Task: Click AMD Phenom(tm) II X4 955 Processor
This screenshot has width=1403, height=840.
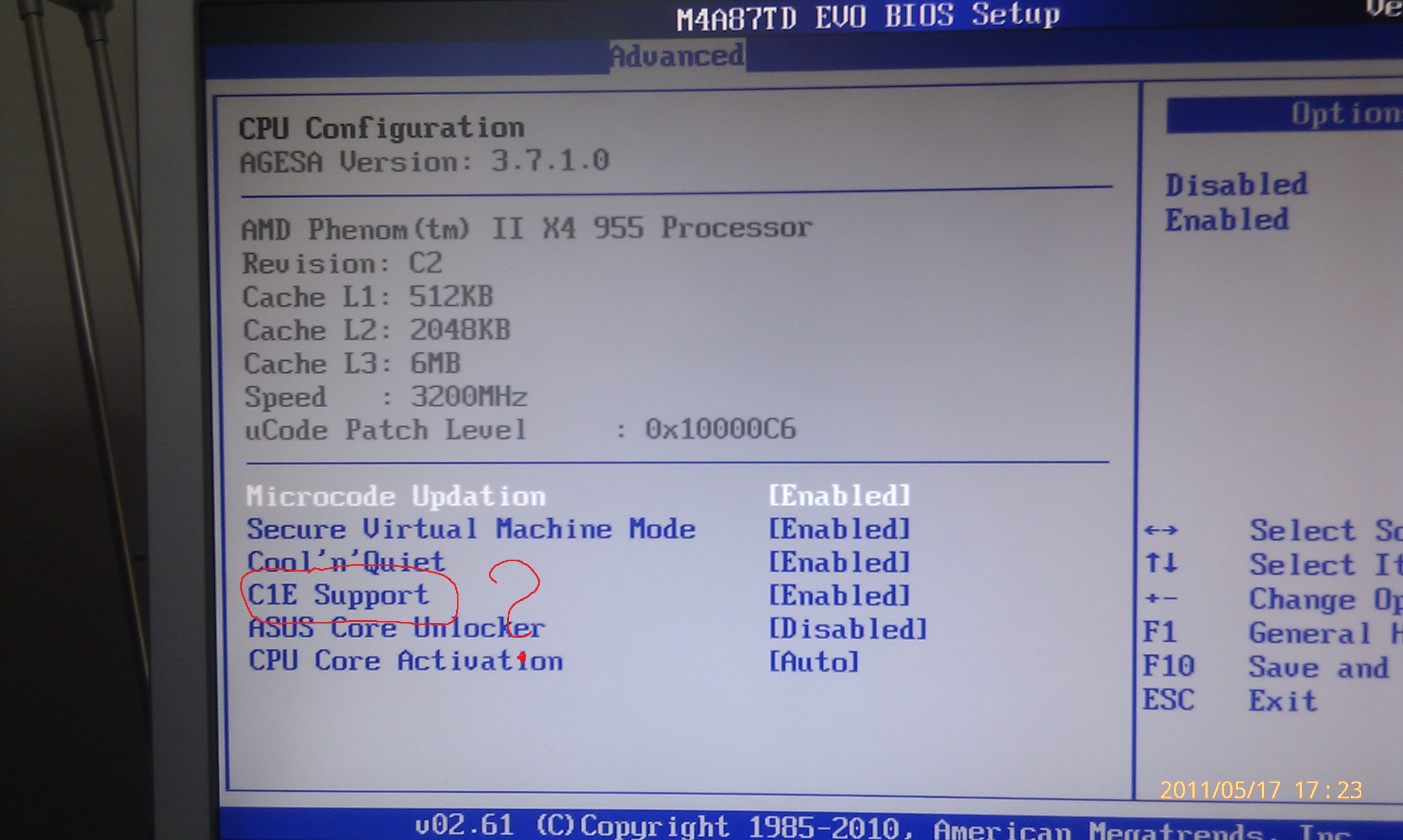Action: [527, 228]
